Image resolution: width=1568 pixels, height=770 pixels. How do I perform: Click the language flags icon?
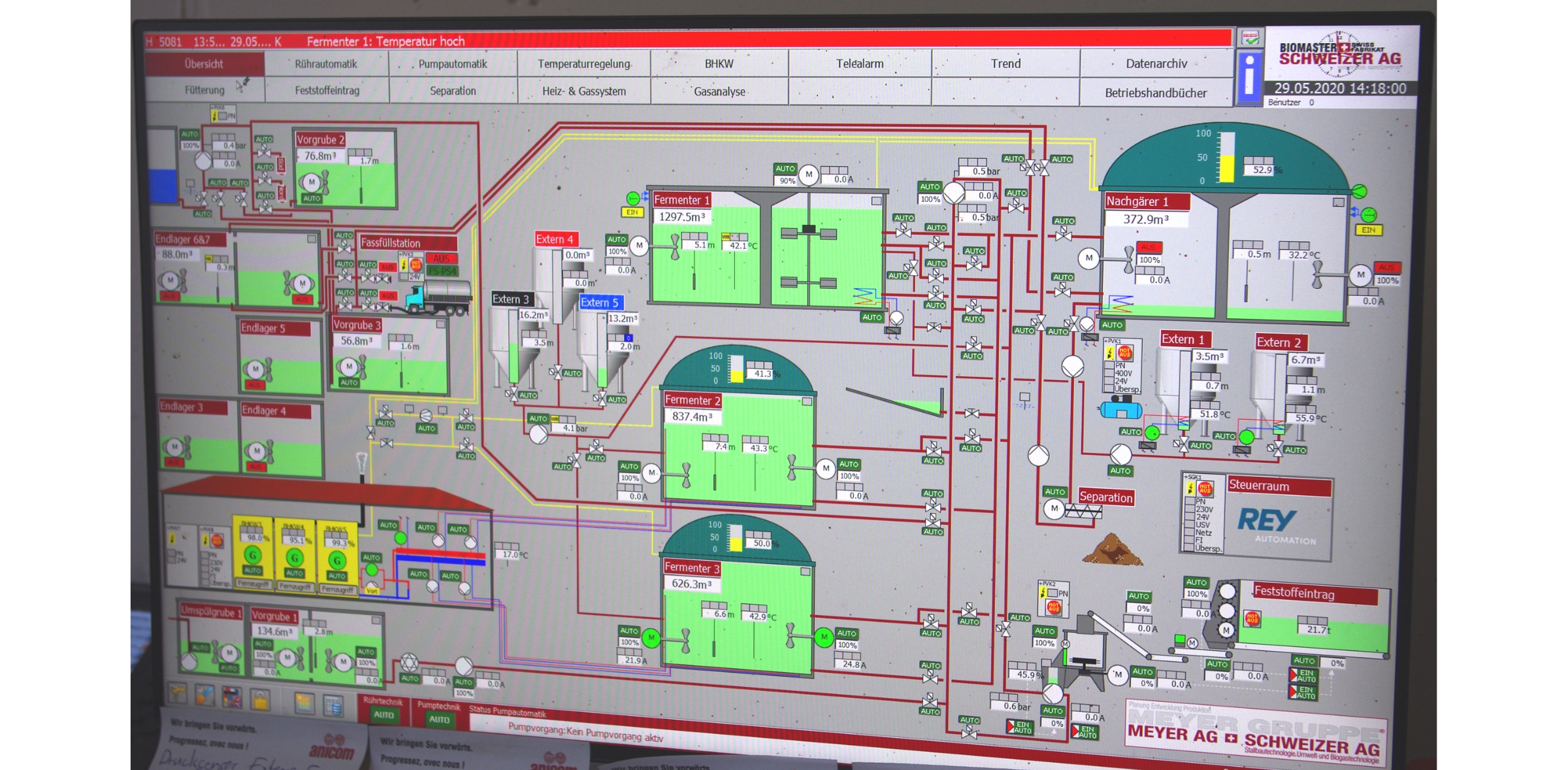pos(232,697)
